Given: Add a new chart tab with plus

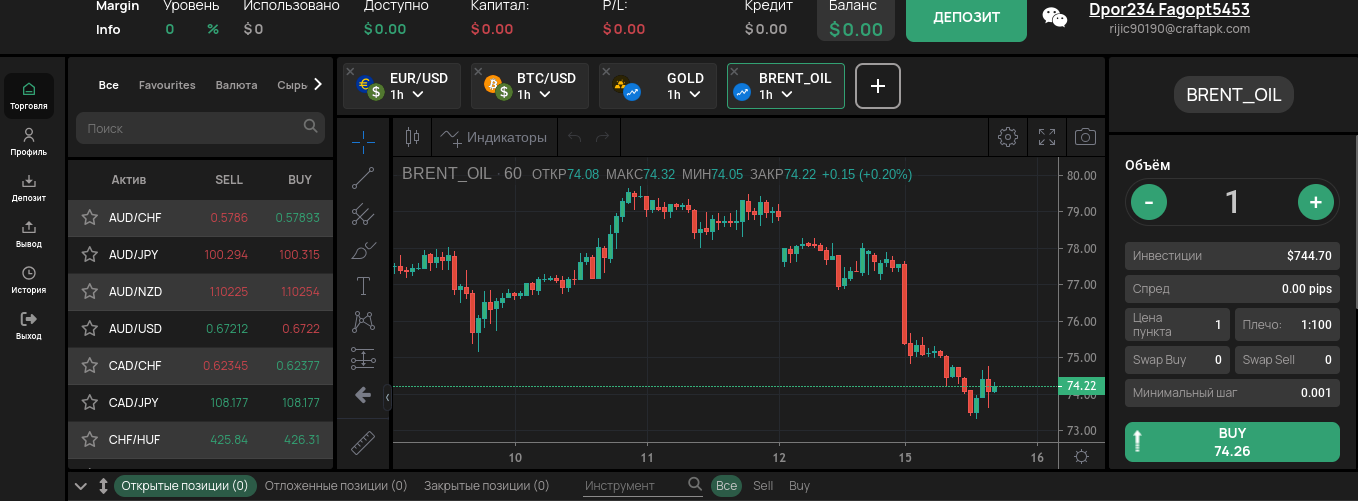Looking at the screenshot, I should coord(878,86).
